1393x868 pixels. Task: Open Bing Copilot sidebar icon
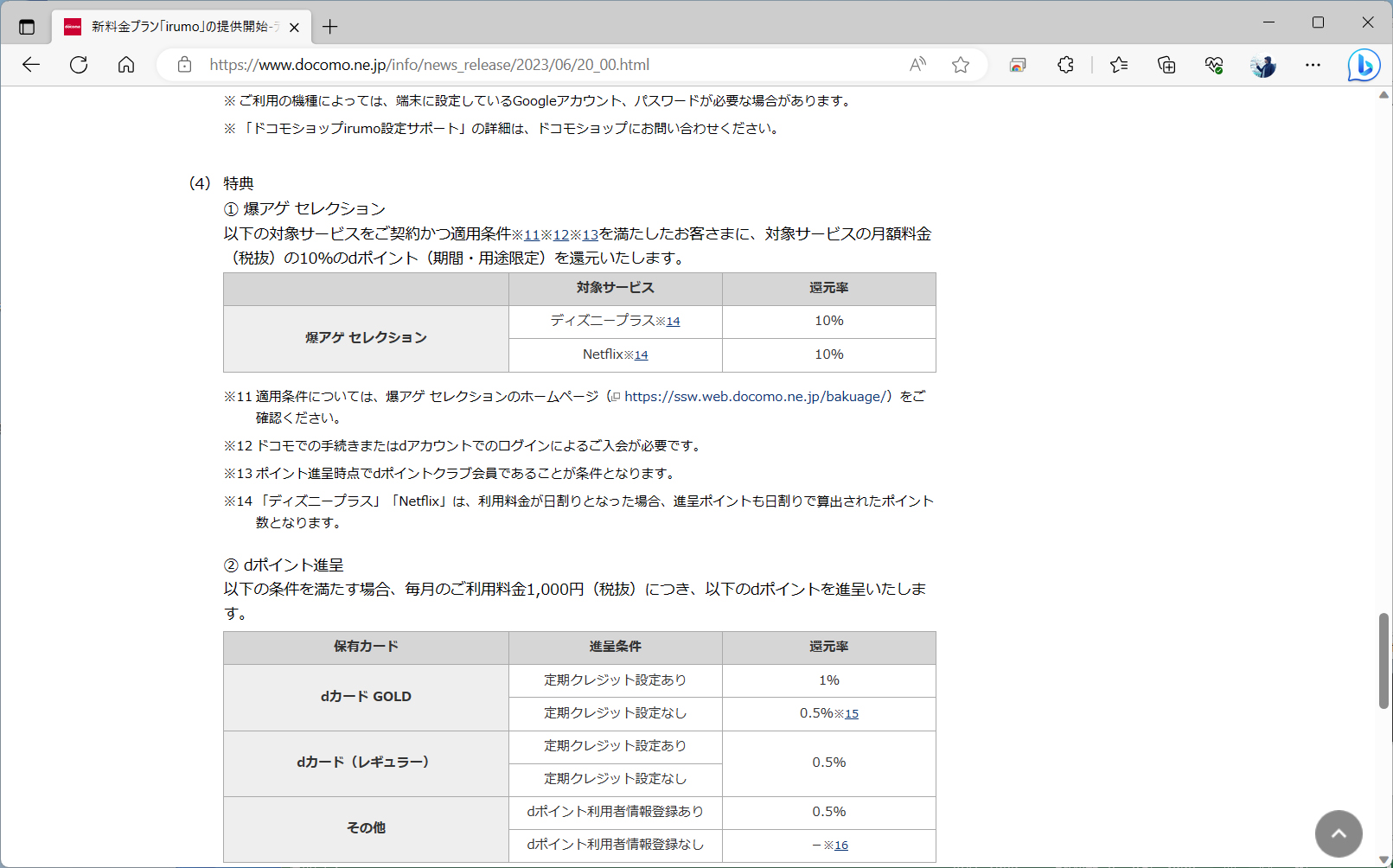coord(1363,64)
